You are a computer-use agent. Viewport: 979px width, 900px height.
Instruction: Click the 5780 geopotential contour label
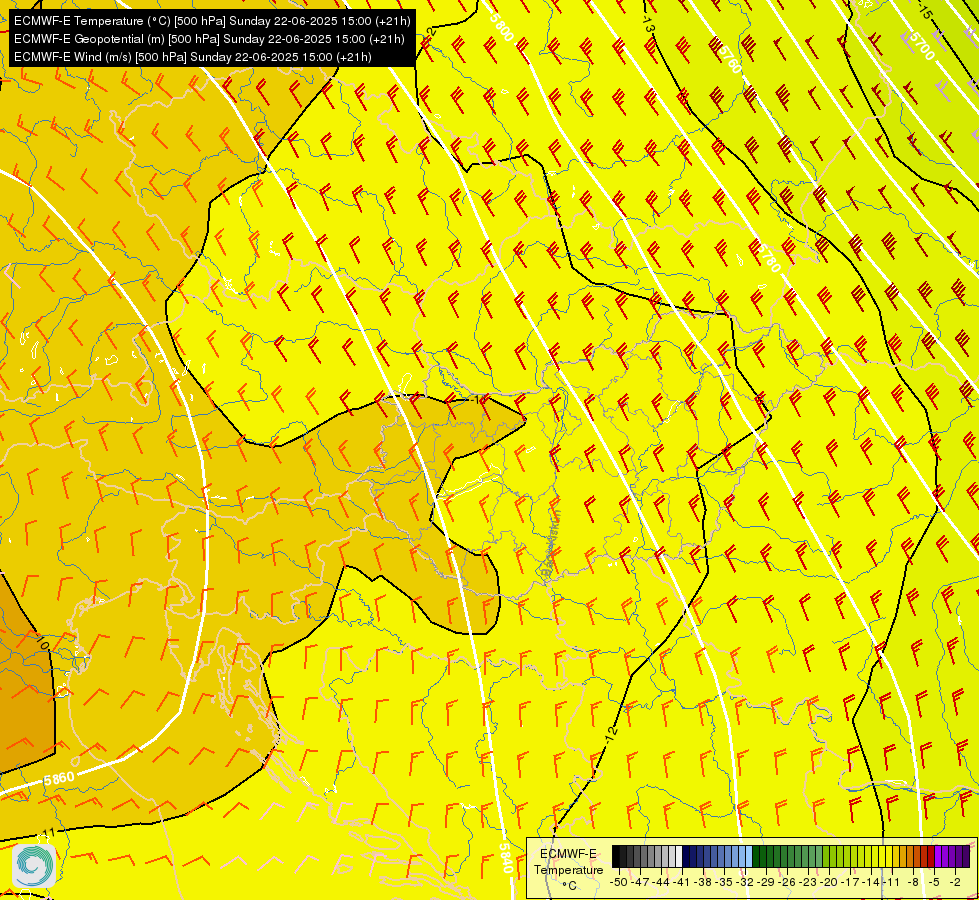click(767, 258)
